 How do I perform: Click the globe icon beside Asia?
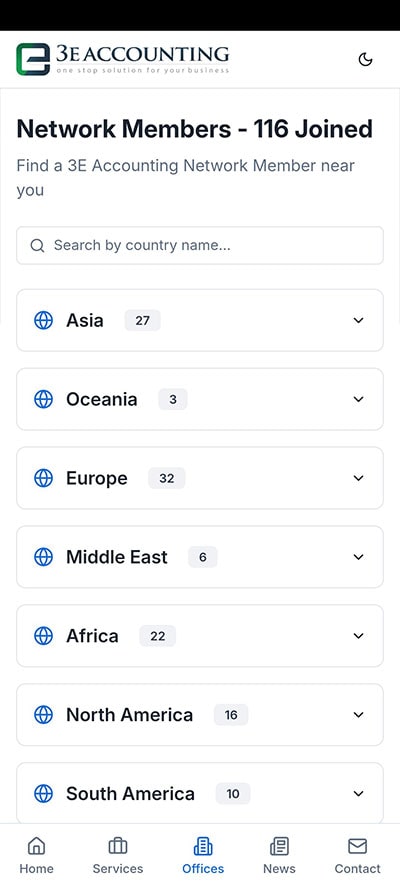click(x=44, y=320)
